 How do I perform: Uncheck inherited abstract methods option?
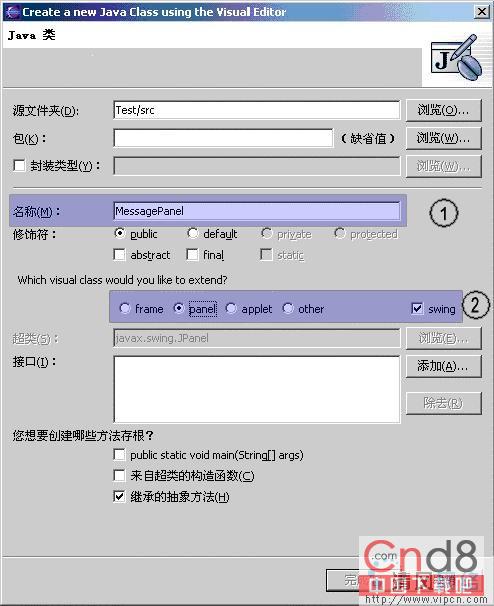(x=119, y=496)
